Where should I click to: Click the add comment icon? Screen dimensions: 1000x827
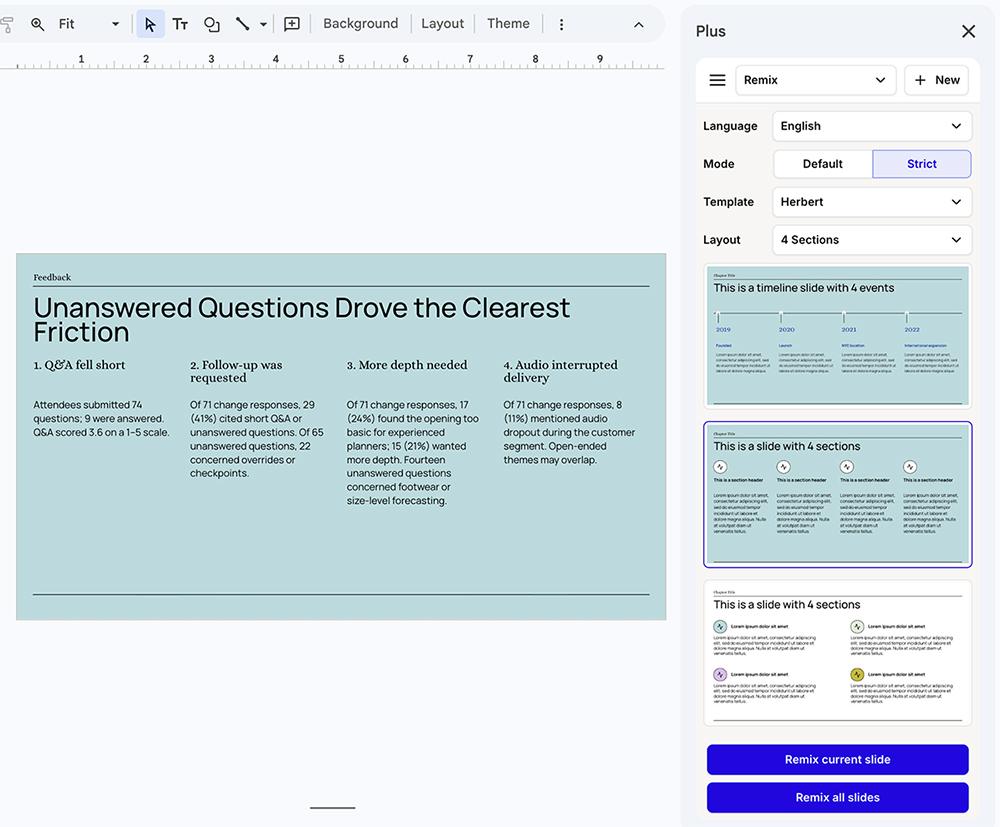click(291, 24)
